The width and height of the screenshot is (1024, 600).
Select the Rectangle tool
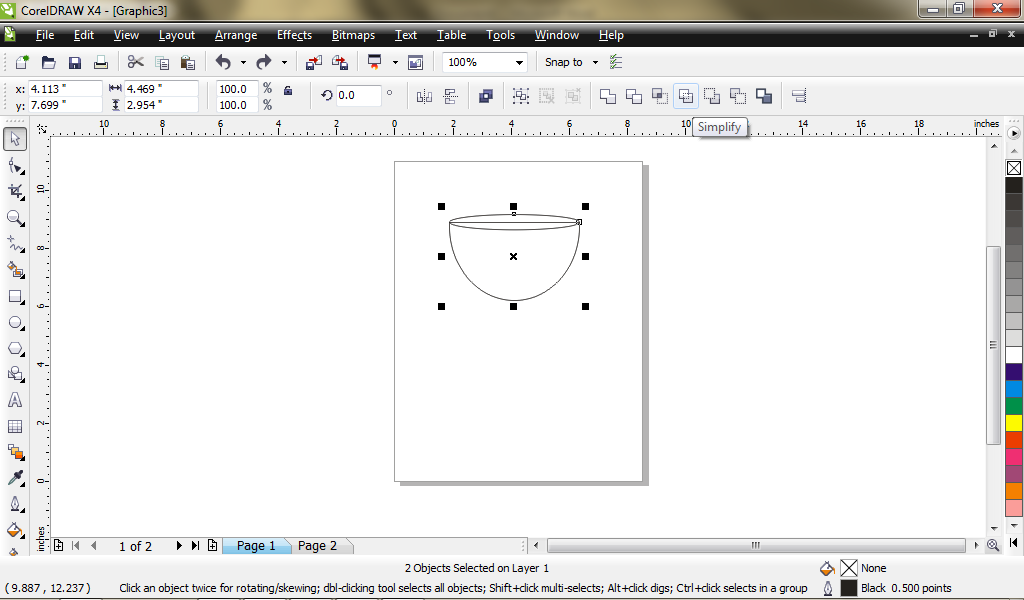15,296
